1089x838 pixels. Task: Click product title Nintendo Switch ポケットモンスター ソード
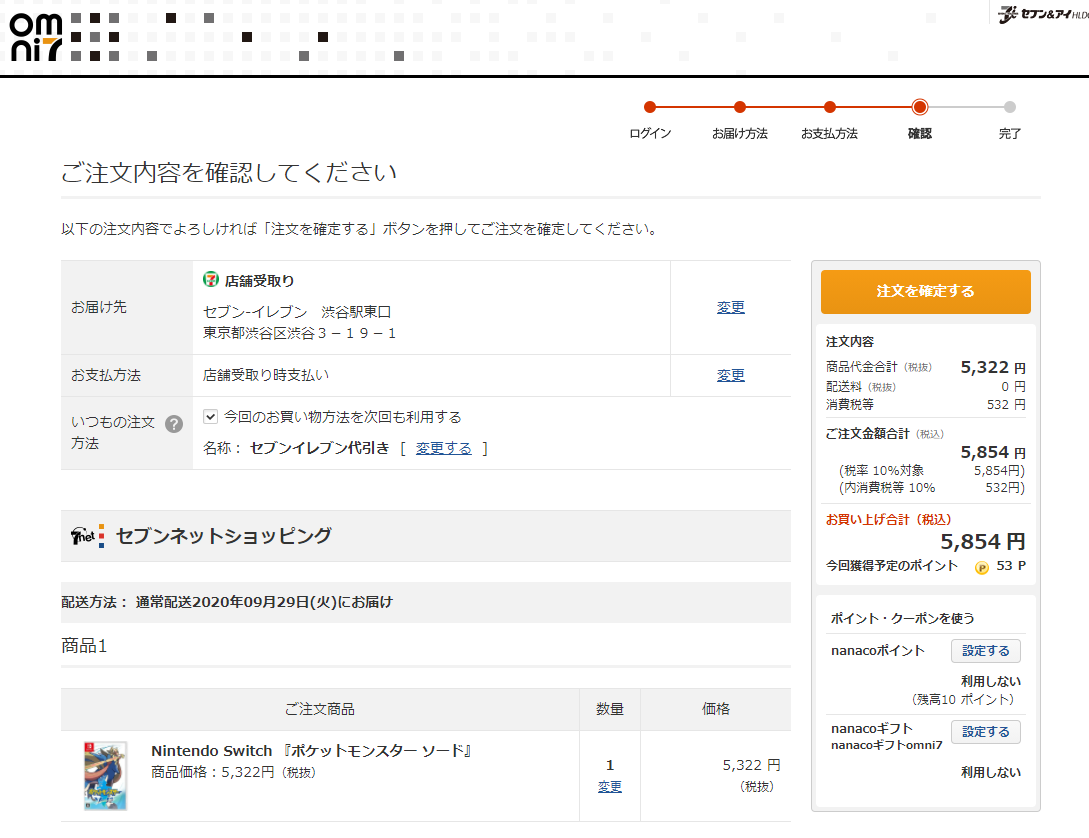(x=313, y=751)
